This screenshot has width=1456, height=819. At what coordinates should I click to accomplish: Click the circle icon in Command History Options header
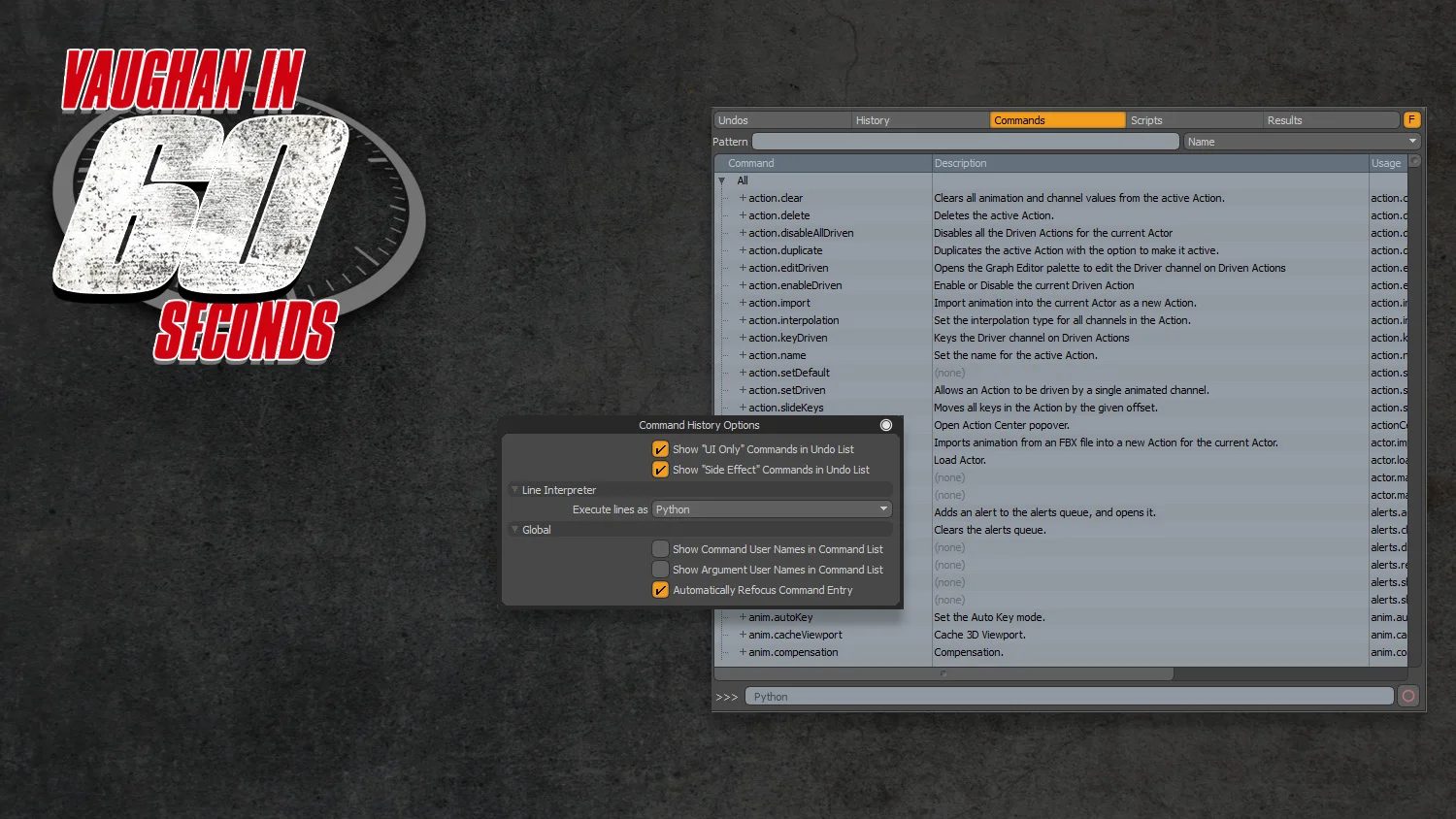click(886, 425)
